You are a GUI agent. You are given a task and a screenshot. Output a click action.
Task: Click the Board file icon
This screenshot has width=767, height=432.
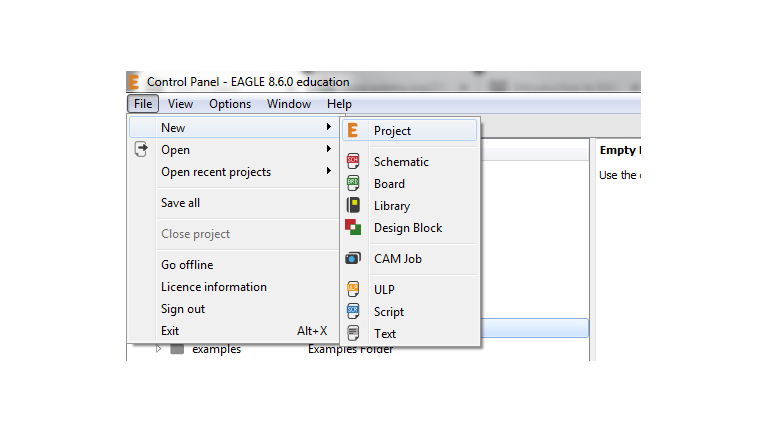click(353, 184)
